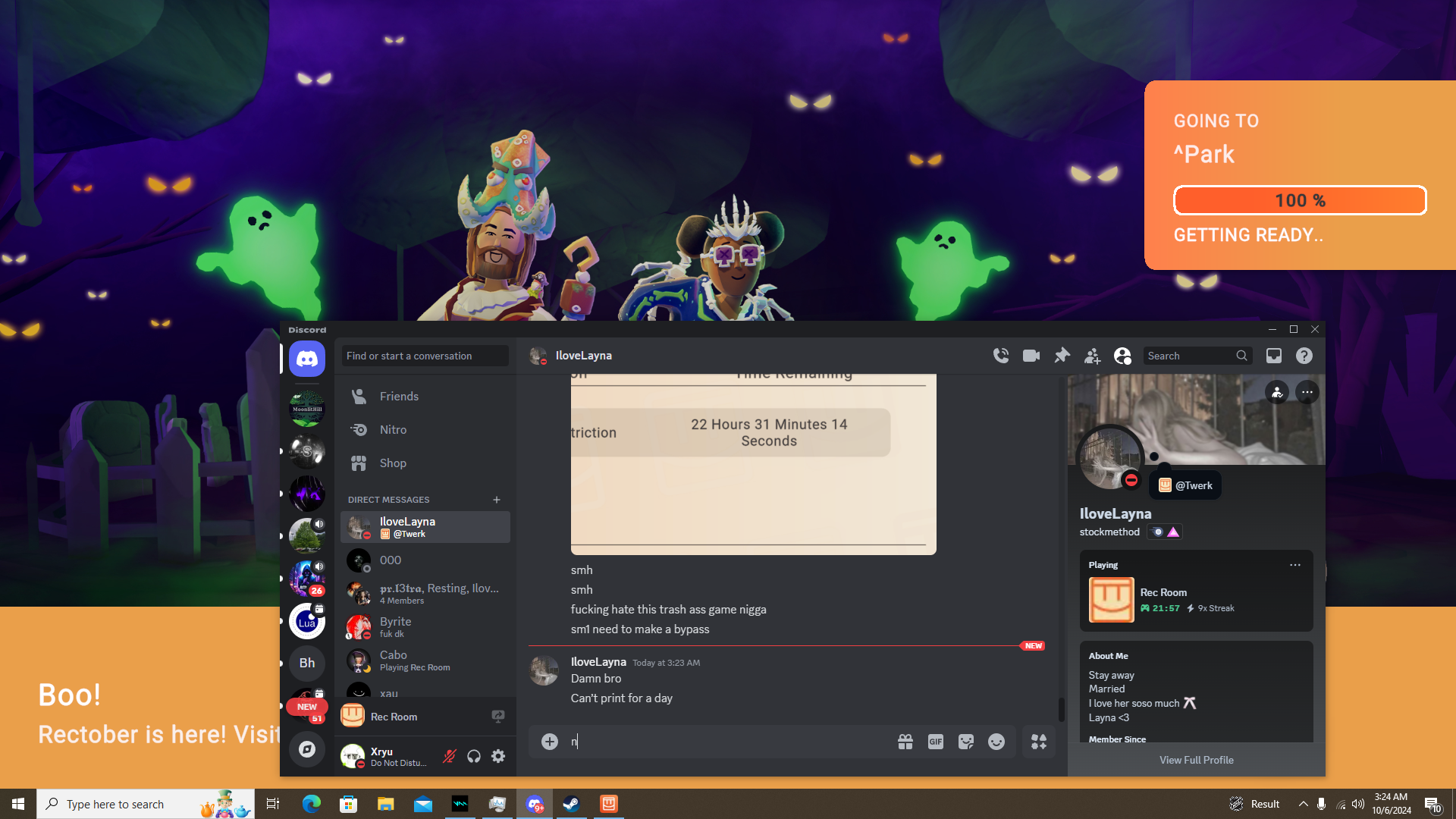
Task: Add friends to this DM
Action: point(1092,356)
